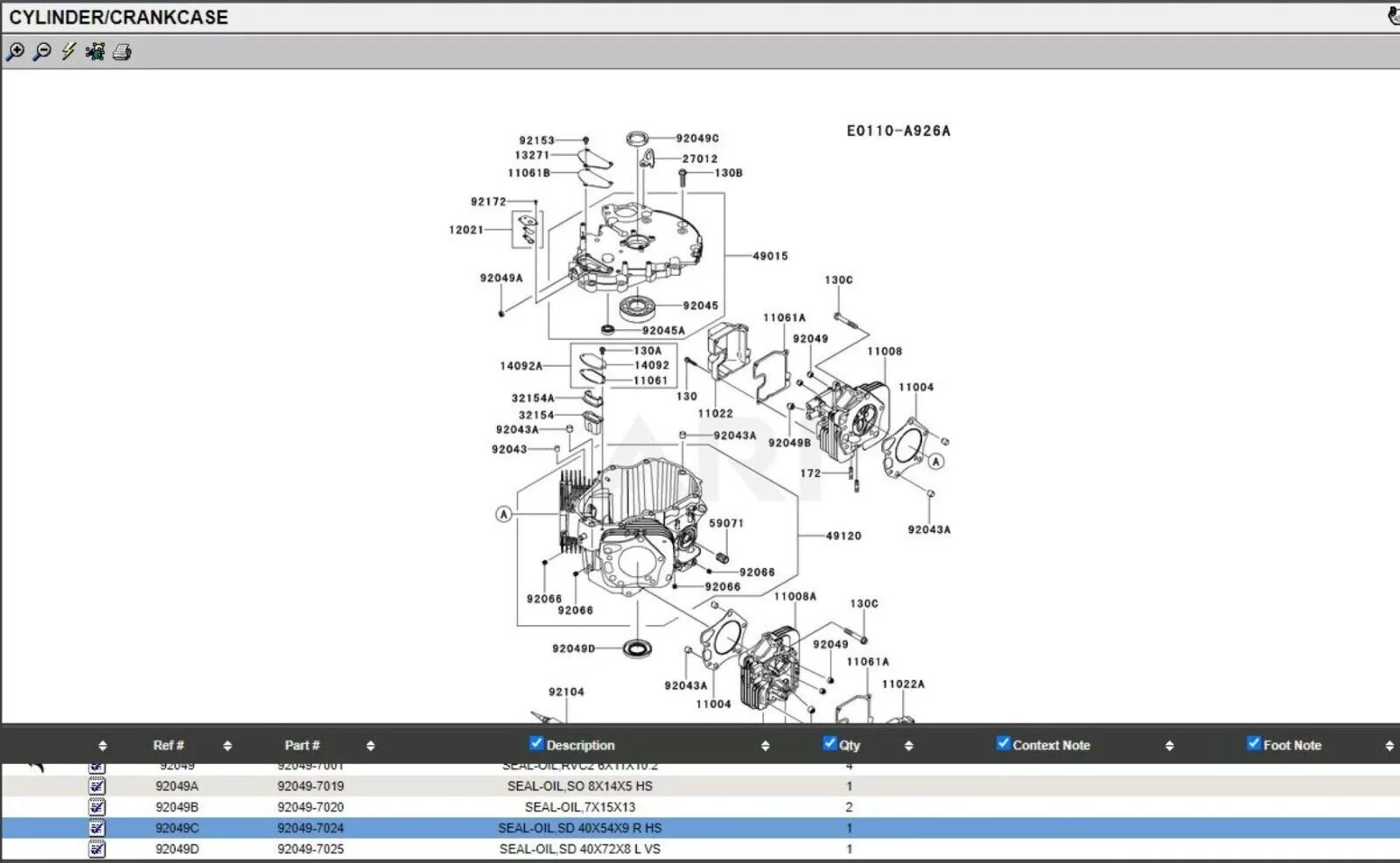The image size is (1400, 863).
Task: Click the note icon for row 92049B
Action: tap(97, 807)
